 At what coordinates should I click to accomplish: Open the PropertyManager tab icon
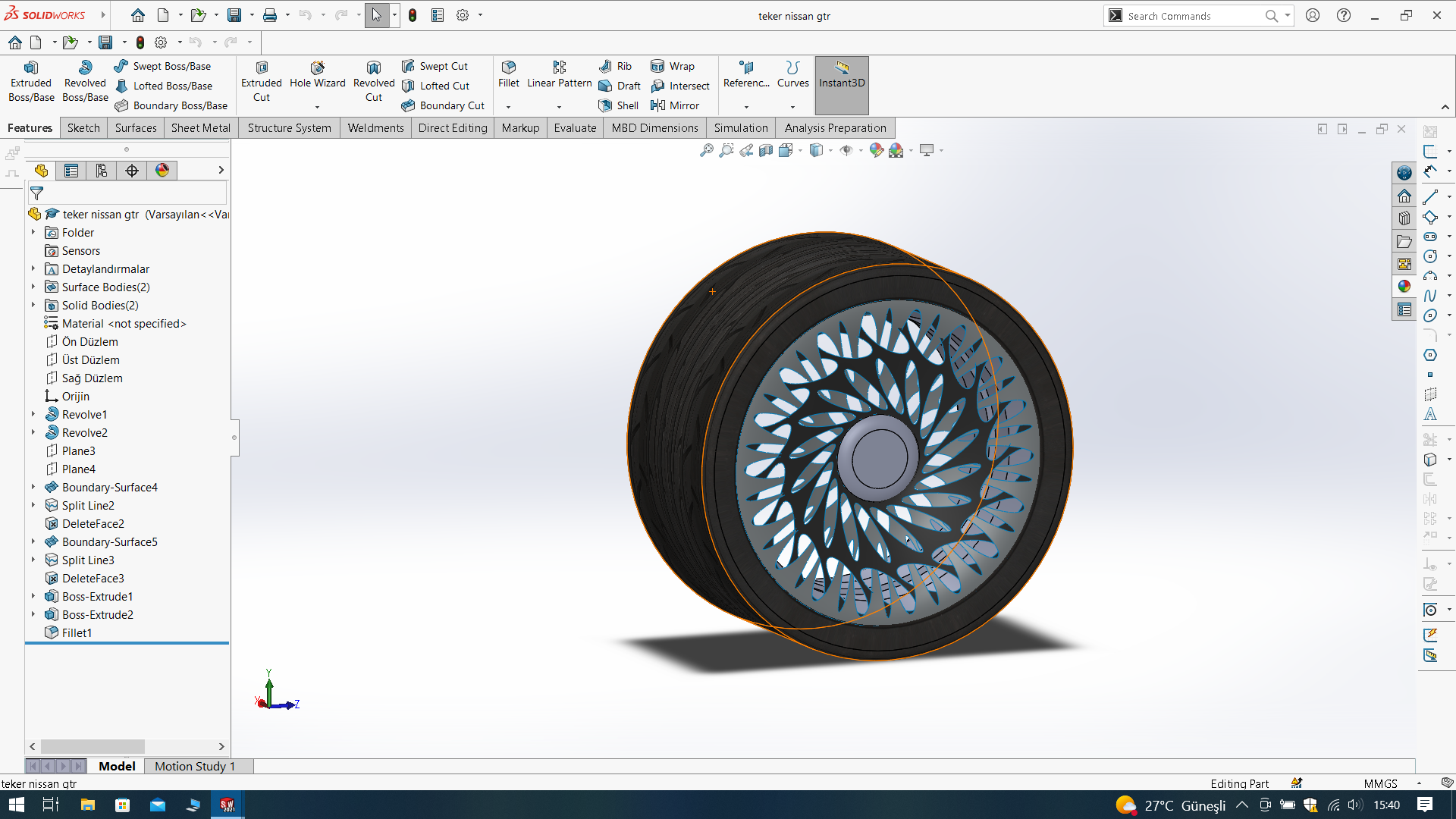tap(71, 171)
